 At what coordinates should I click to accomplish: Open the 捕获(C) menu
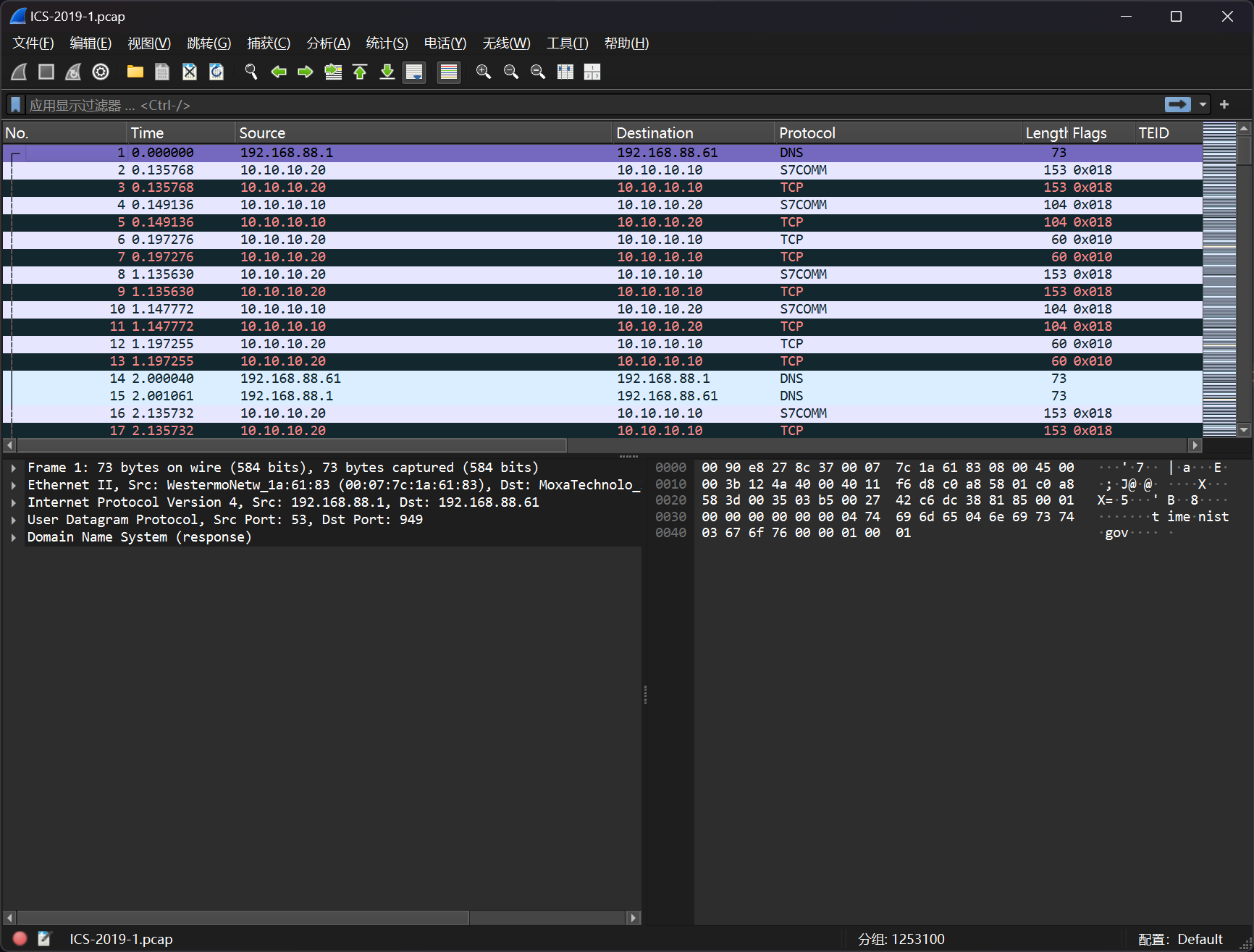(269, 43)
